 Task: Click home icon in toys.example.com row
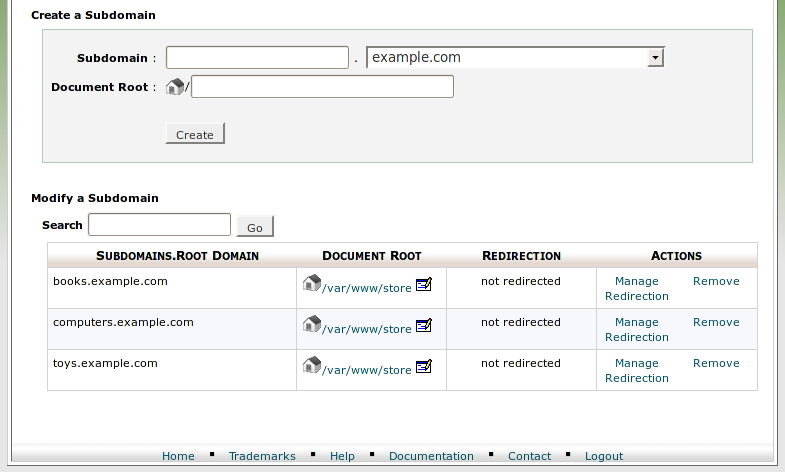[311, 366]
